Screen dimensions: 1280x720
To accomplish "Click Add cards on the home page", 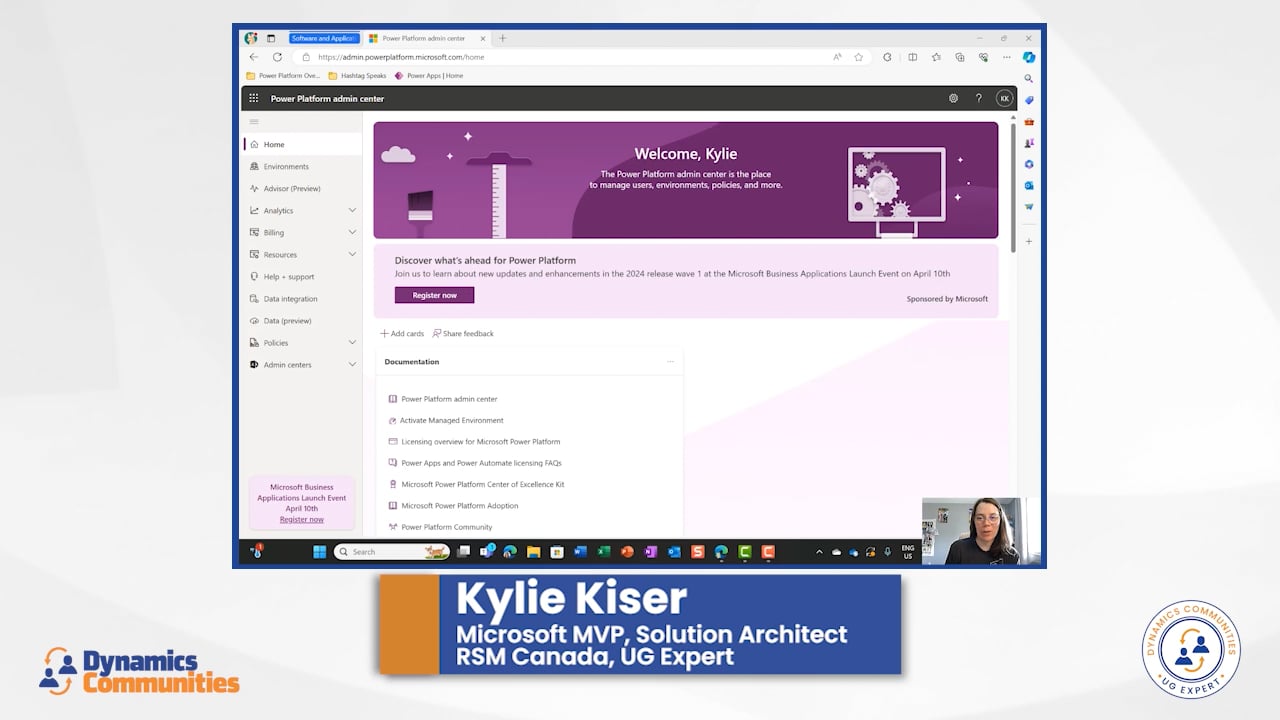I will click(402, 334).
